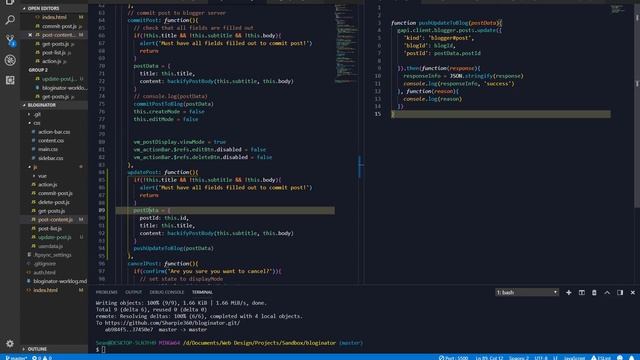Image resolution: width=640 pixels, height=360 pixels.
Task: Change language mode JavaScript in status bar
Action: tap(574, 358)
